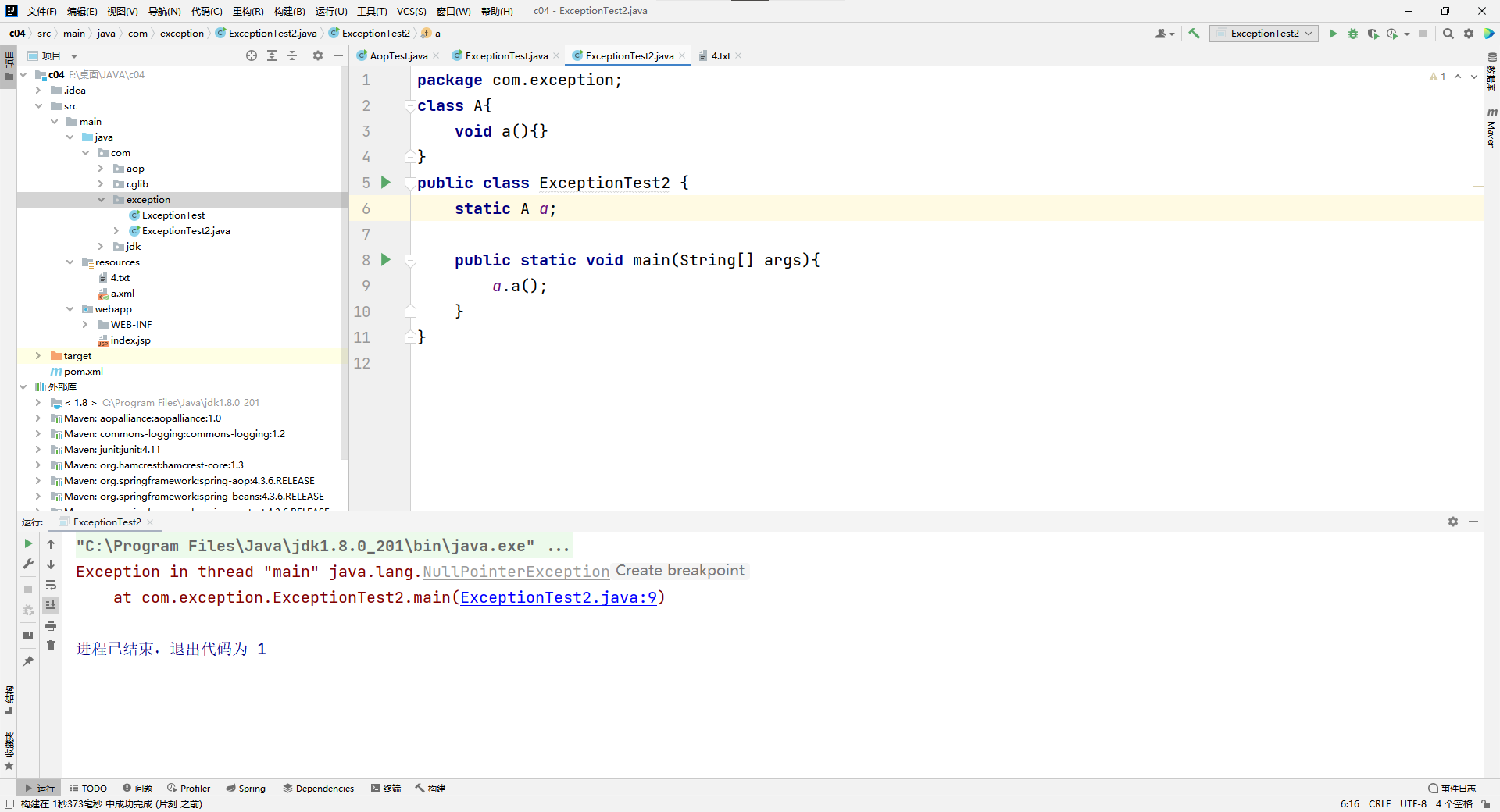Expand the aop package node

101,169
